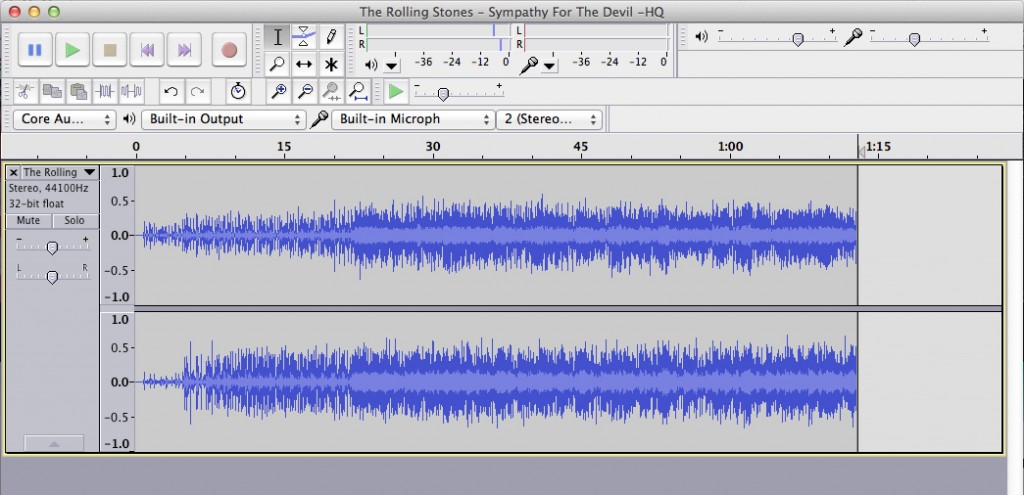This screenshot has width=1024, height=495.
Task: Start recording with the Record button
Action: (229, 50)
